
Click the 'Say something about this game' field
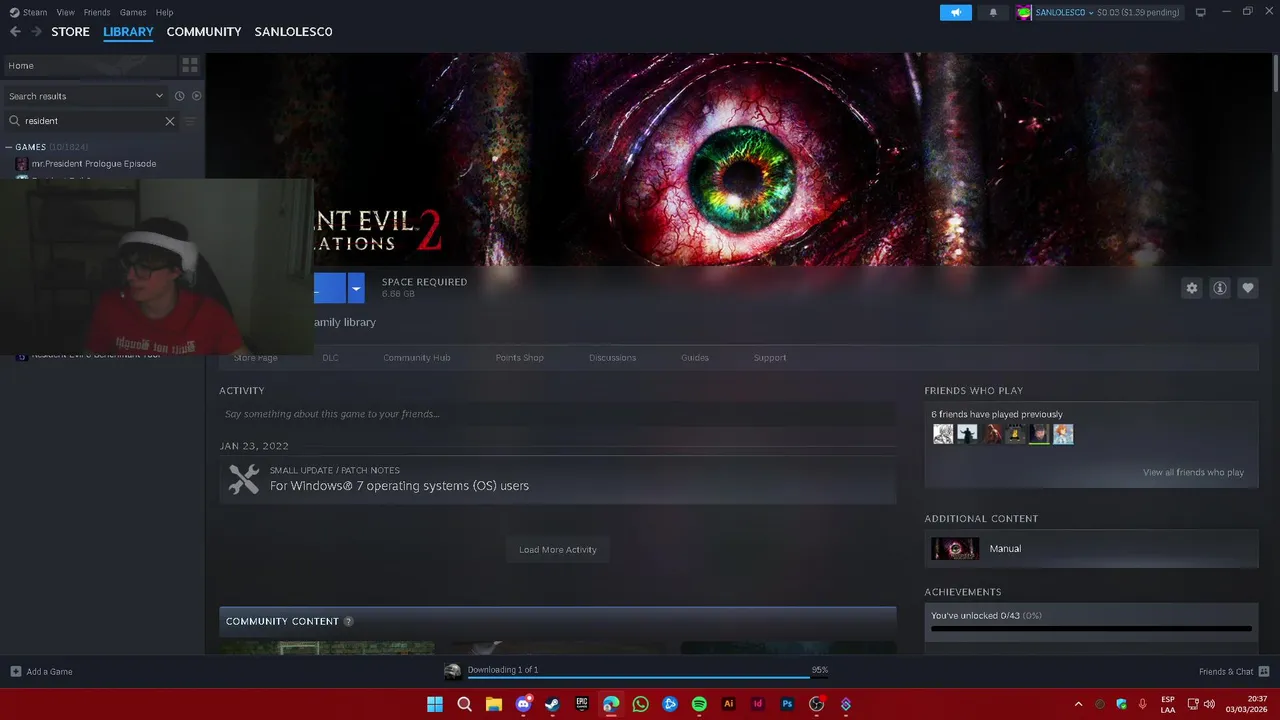[x=558, y=414]
